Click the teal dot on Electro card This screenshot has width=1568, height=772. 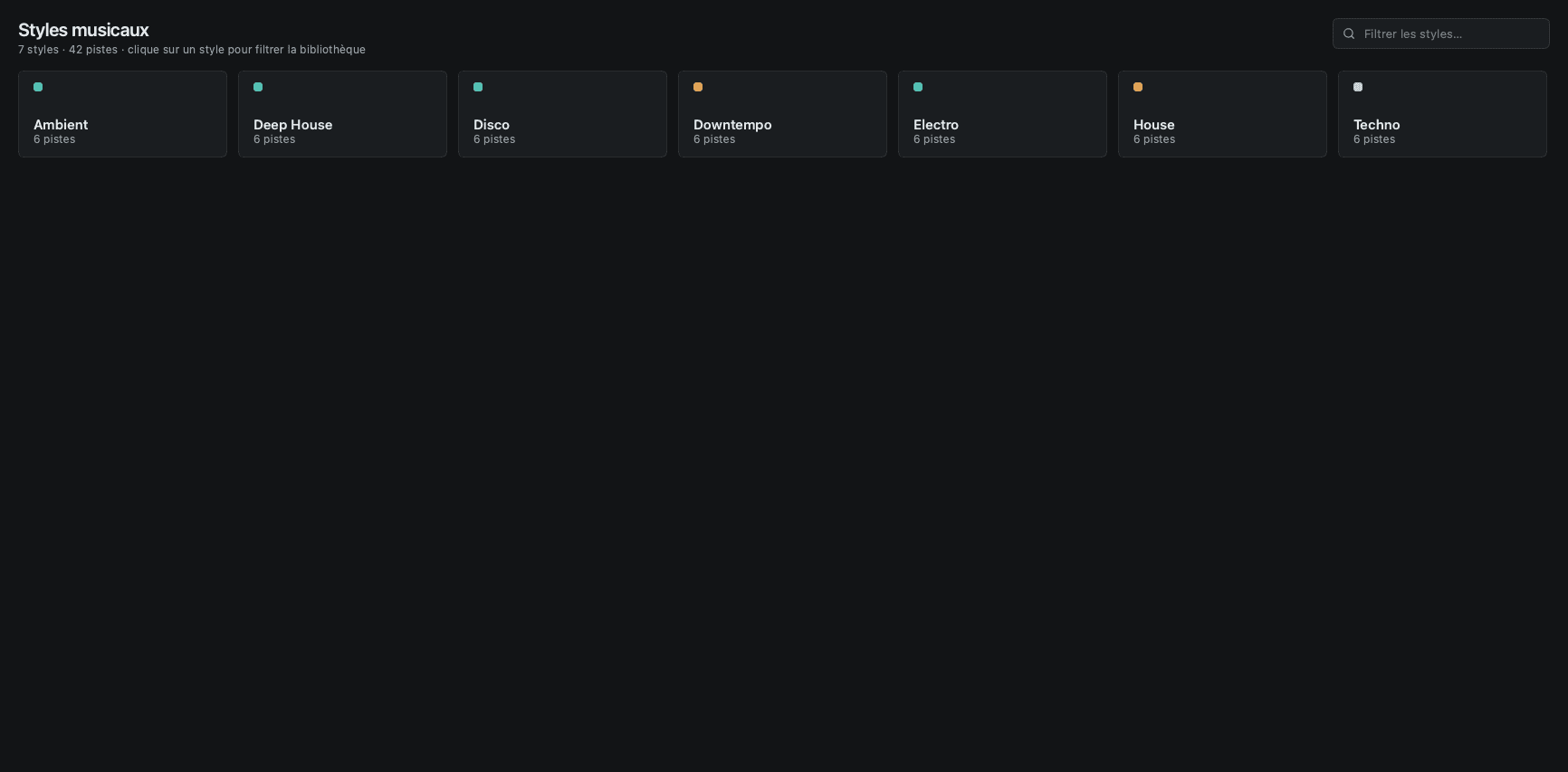coord(918,87)
